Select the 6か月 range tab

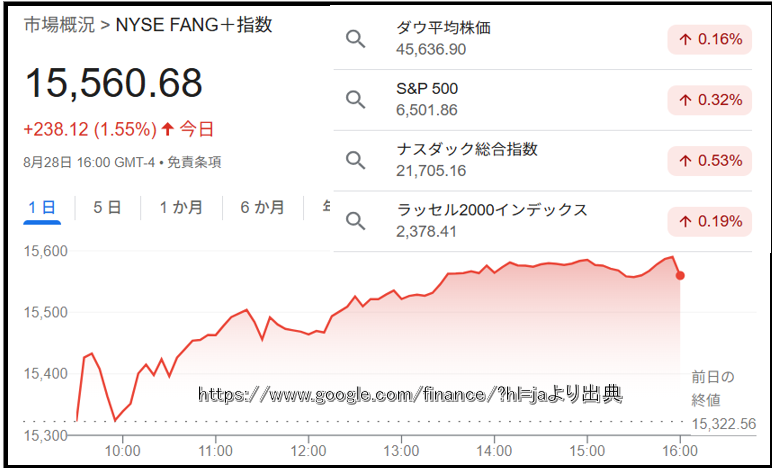(x=262, y=208)
